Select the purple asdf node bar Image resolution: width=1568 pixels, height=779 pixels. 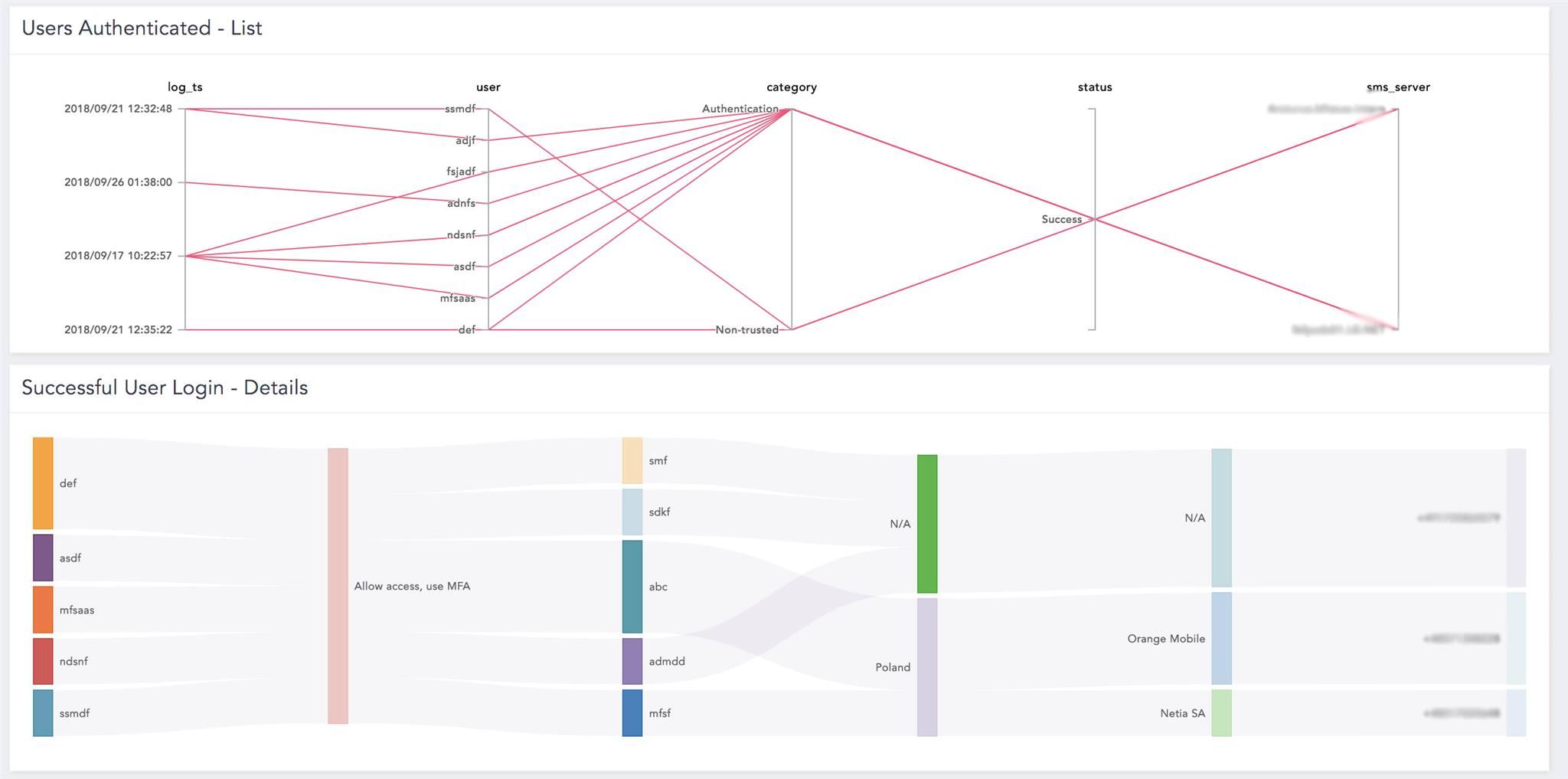click(43, 558)
